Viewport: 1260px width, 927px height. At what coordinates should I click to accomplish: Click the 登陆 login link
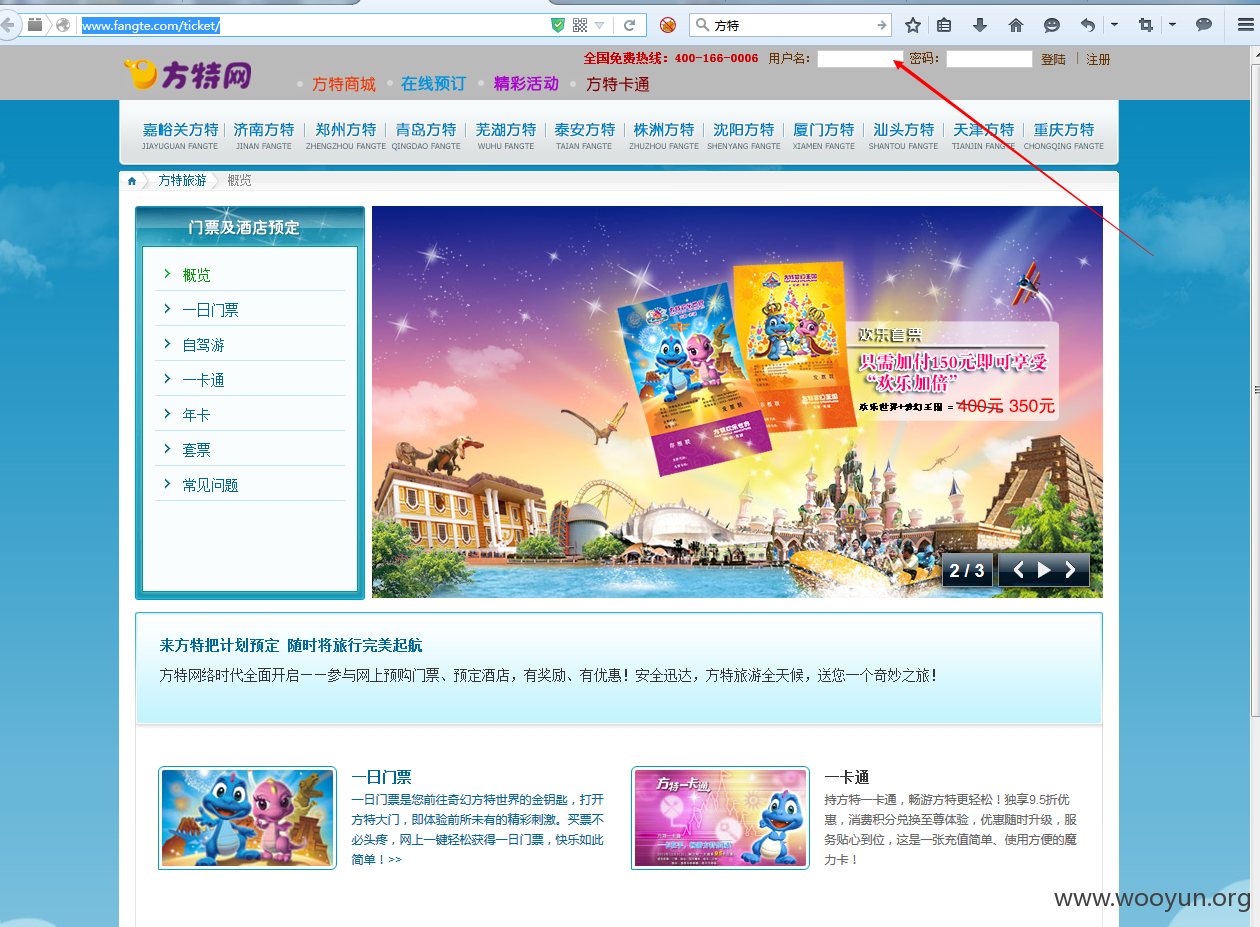(x=1053, y=60)
